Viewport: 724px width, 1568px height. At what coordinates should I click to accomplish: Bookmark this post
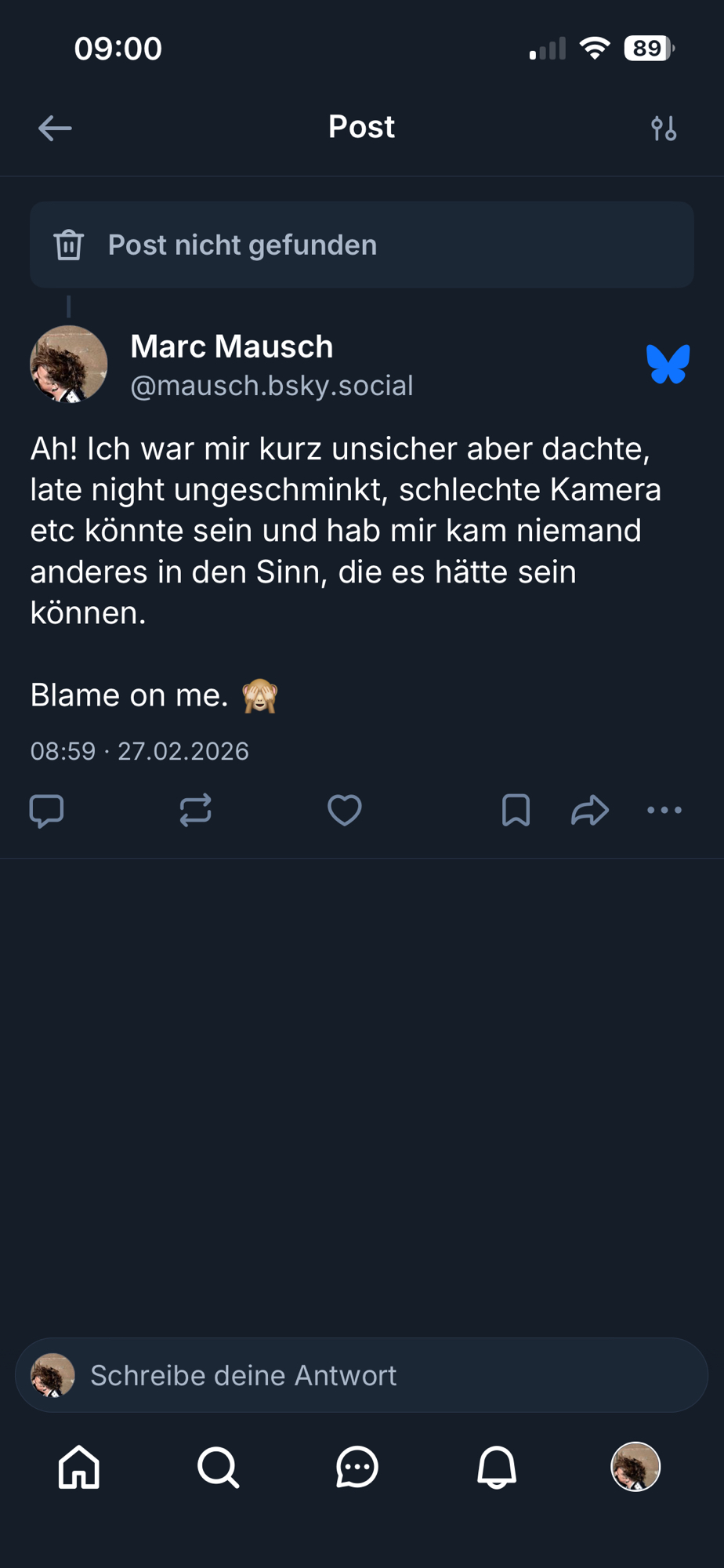516,811
